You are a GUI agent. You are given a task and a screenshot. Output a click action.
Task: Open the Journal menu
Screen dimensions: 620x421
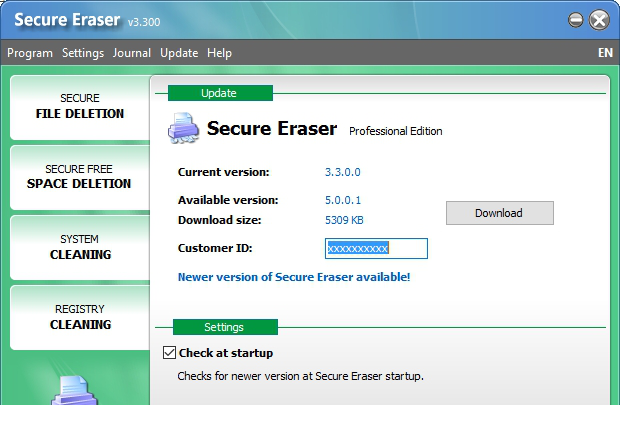(132, 53)
